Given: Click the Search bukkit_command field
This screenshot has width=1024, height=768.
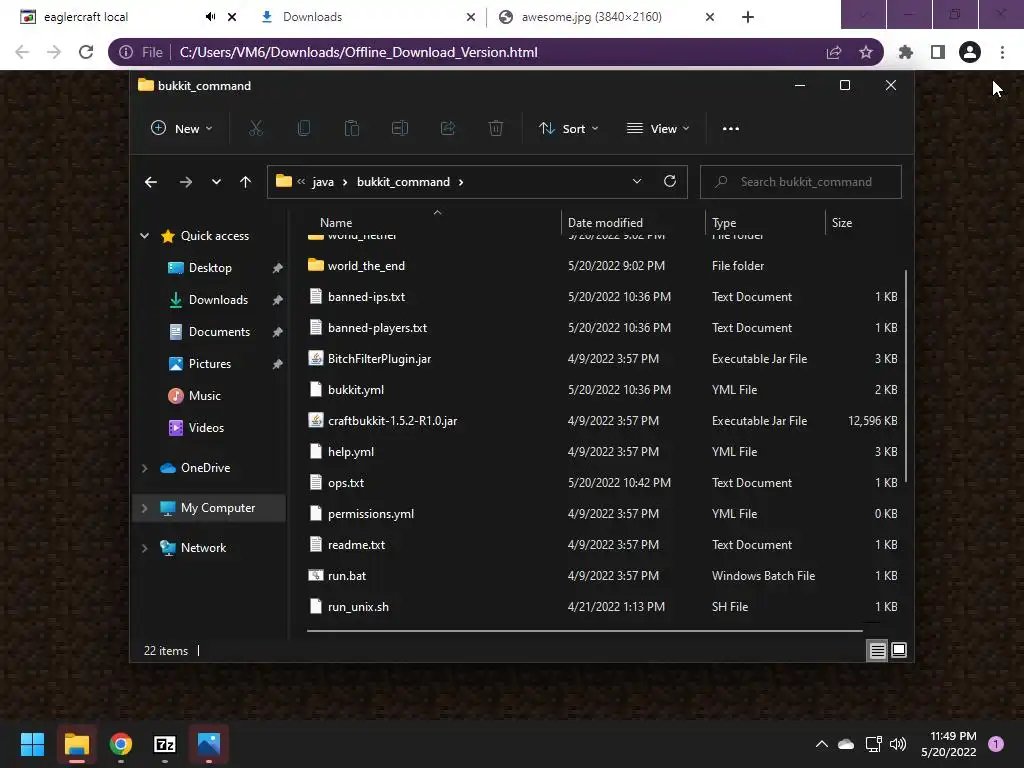Looking at the screenshot, I should [801, 182].
